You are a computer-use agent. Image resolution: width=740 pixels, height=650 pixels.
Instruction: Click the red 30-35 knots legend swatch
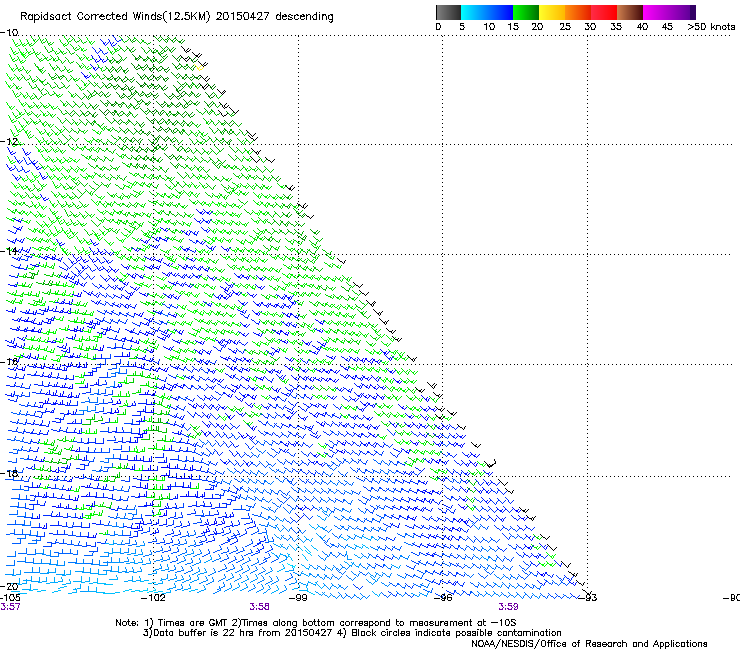point(604,12)
